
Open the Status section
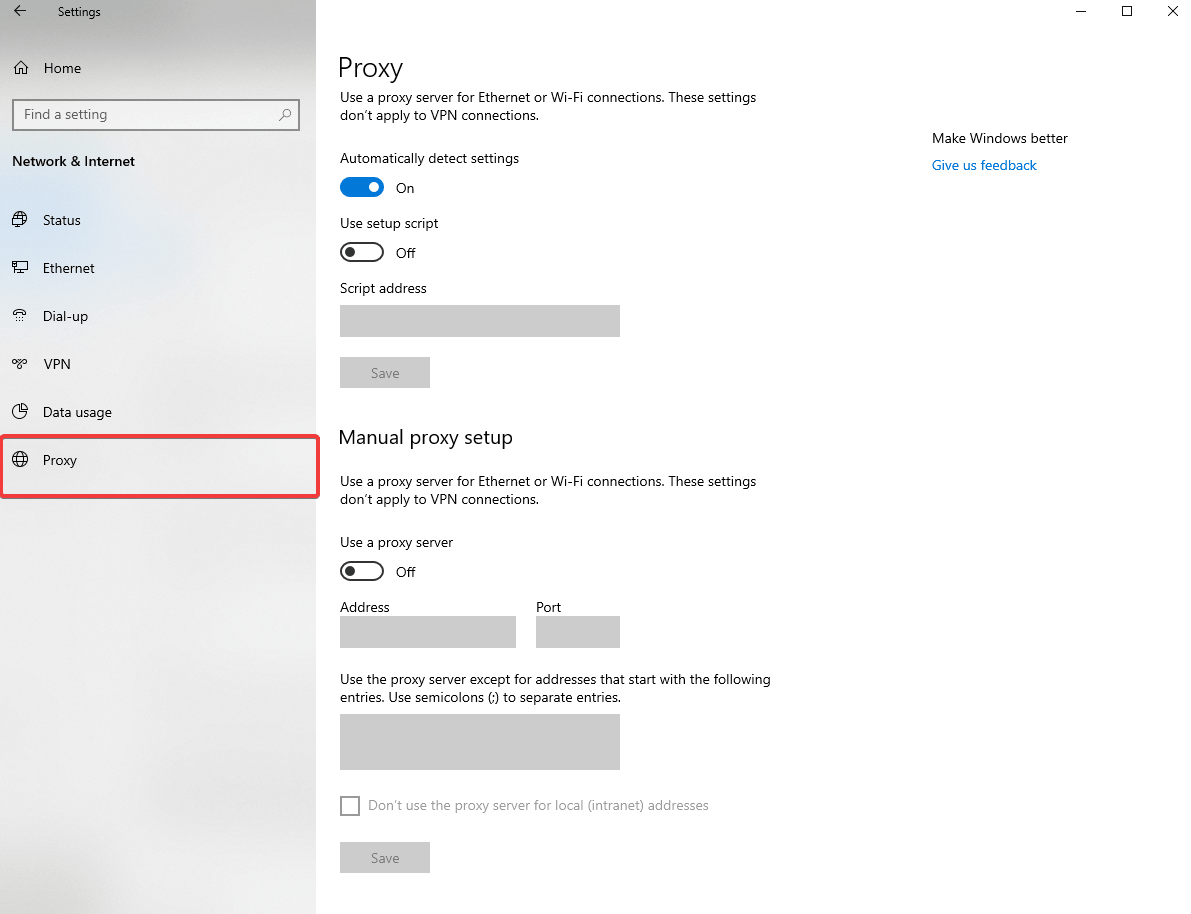pyautogui.click(x=158, y=220)
